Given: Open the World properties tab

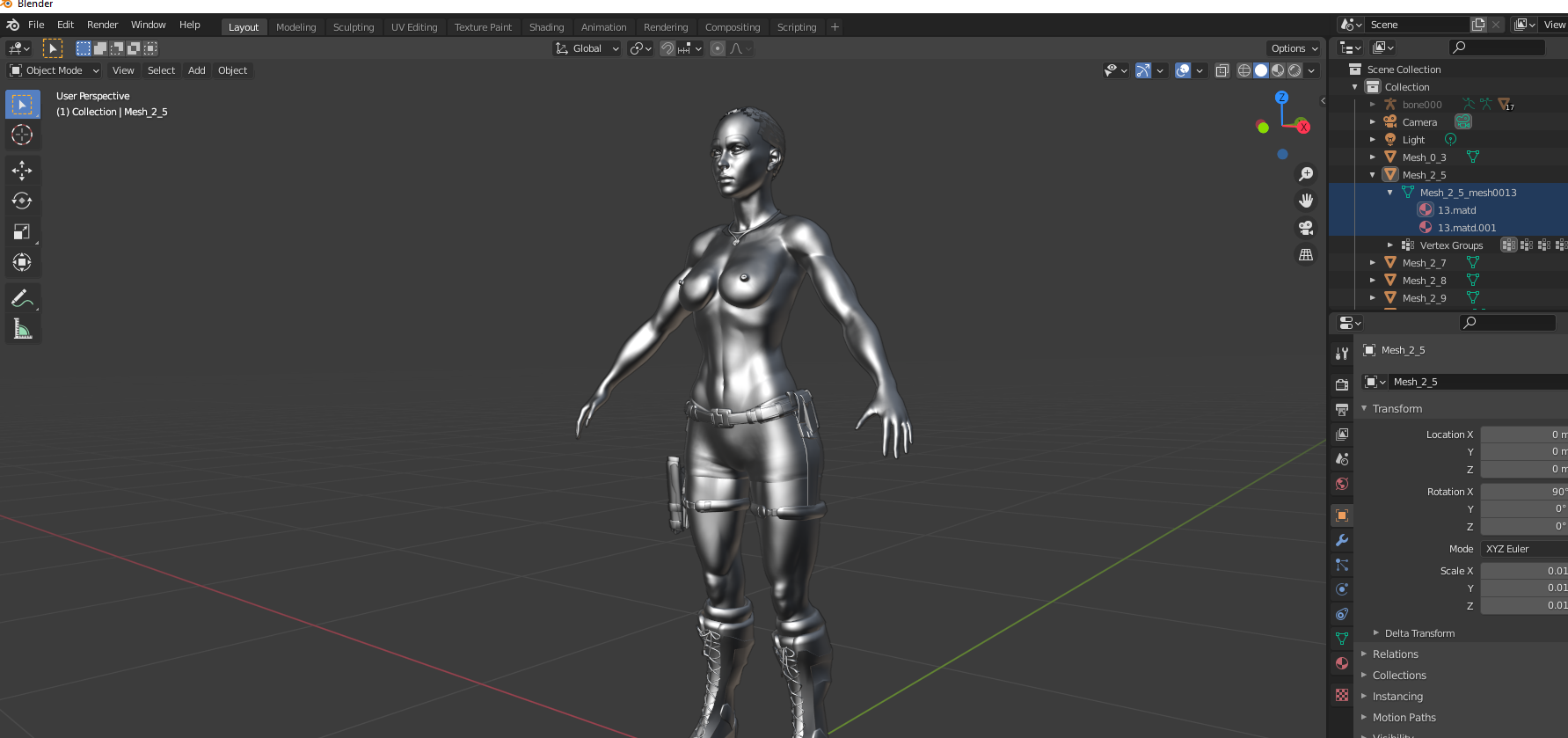Looking at the screenshot, I should point(1342,483).
